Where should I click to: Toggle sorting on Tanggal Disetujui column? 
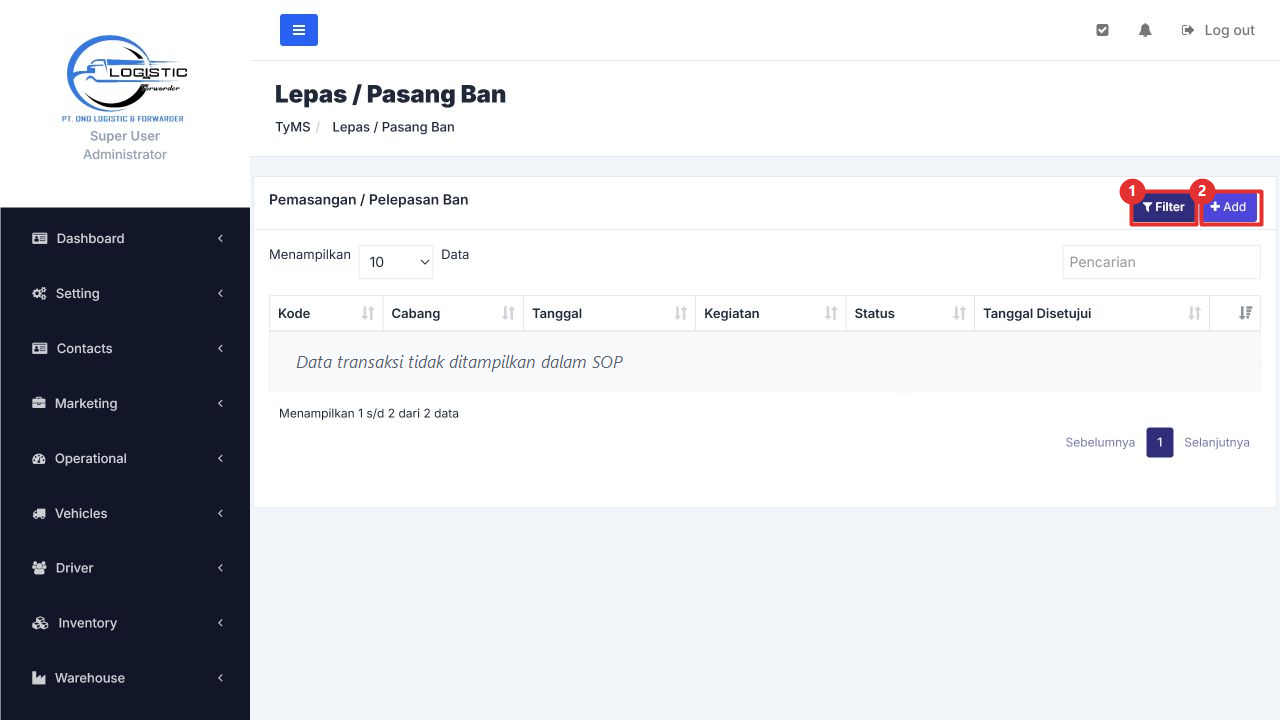click(1194, 313)
